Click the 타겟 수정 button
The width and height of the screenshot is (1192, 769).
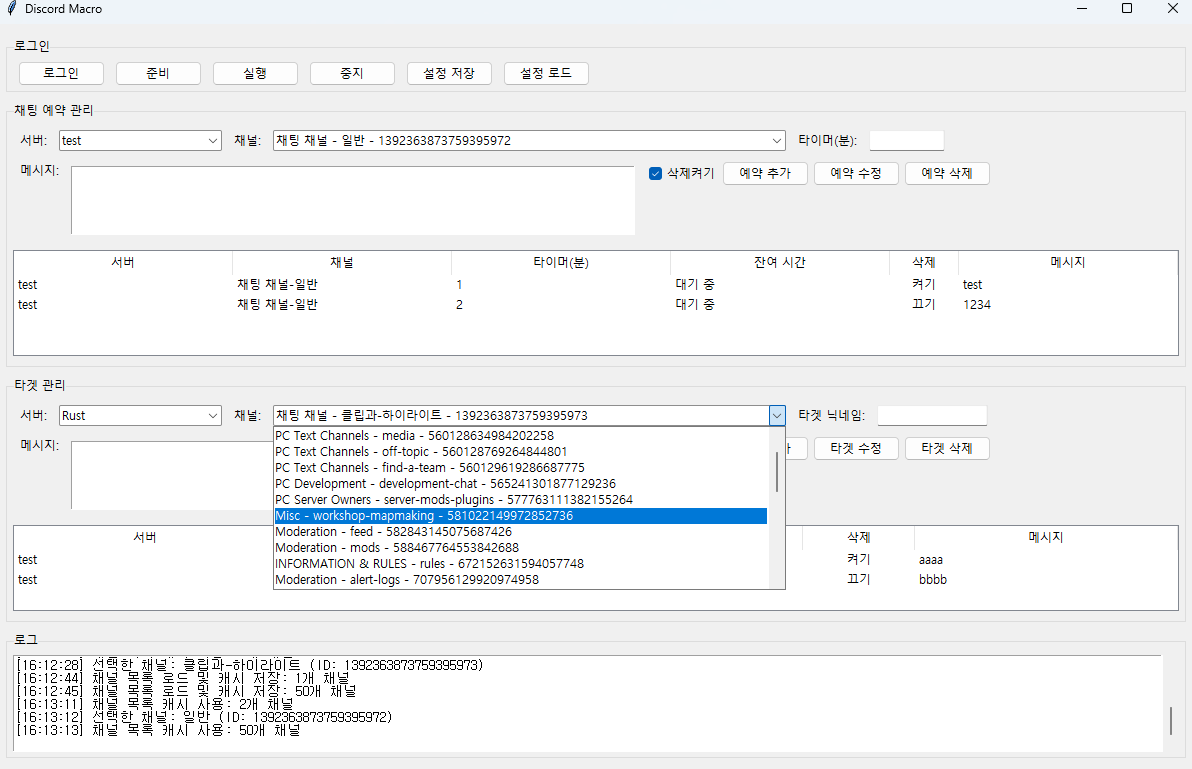(x=856, y=448)
